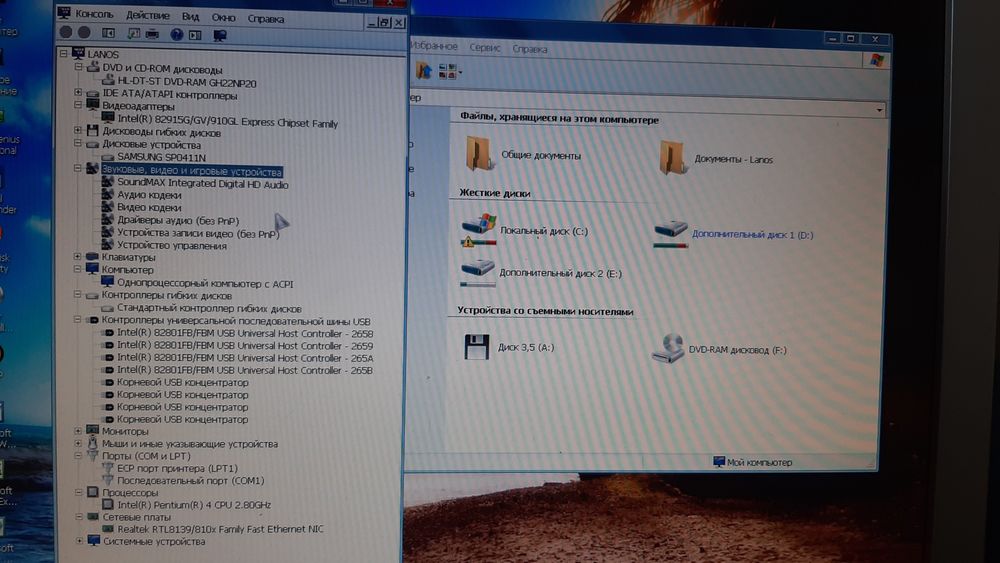Screen dimensions: 1000x563
Task: Open the Сервис menu in My Computer window
Action: (485, 48)
